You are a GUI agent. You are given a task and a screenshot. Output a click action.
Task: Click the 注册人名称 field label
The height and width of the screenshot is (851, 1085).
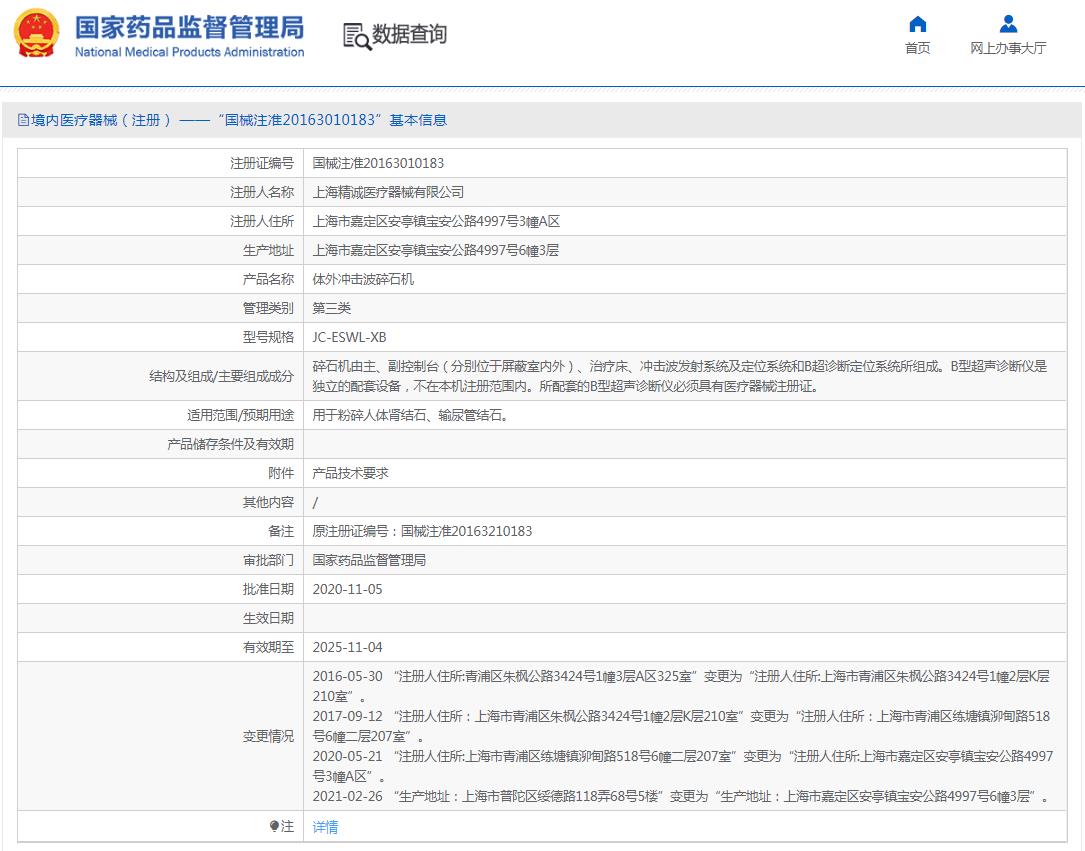tap(262, 192)
